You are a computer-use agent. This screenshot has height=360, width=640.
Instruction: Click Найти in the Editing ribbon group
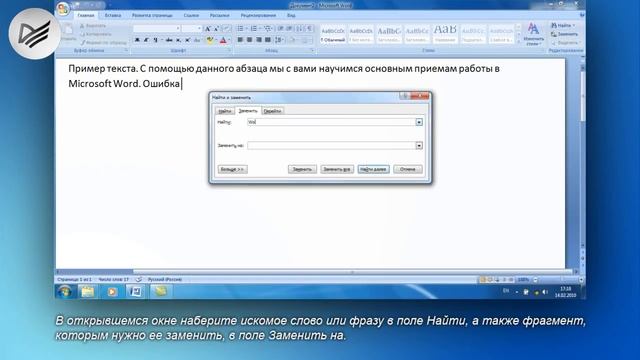click(563, 25)
